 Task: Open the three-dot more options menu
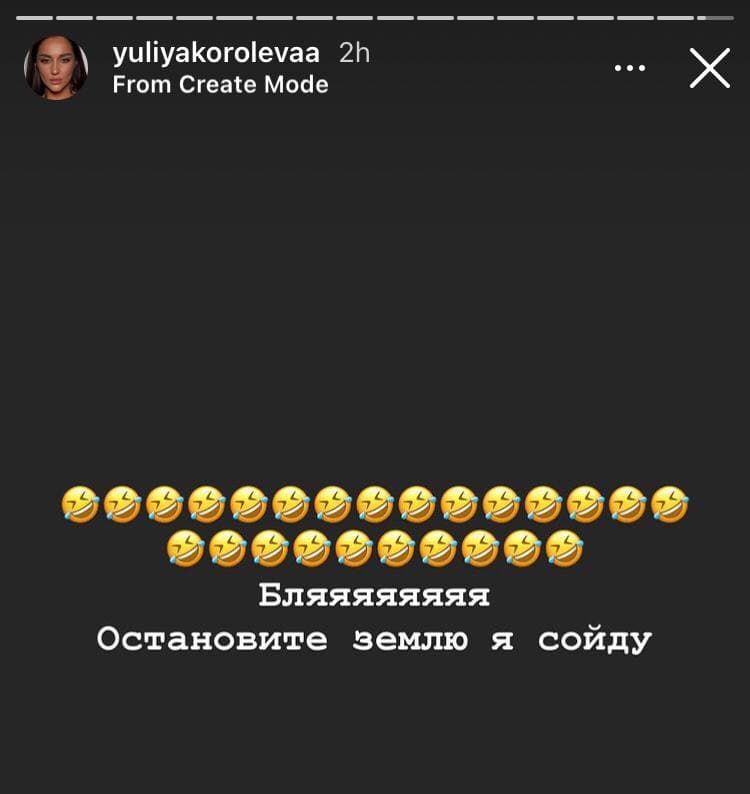630,68
